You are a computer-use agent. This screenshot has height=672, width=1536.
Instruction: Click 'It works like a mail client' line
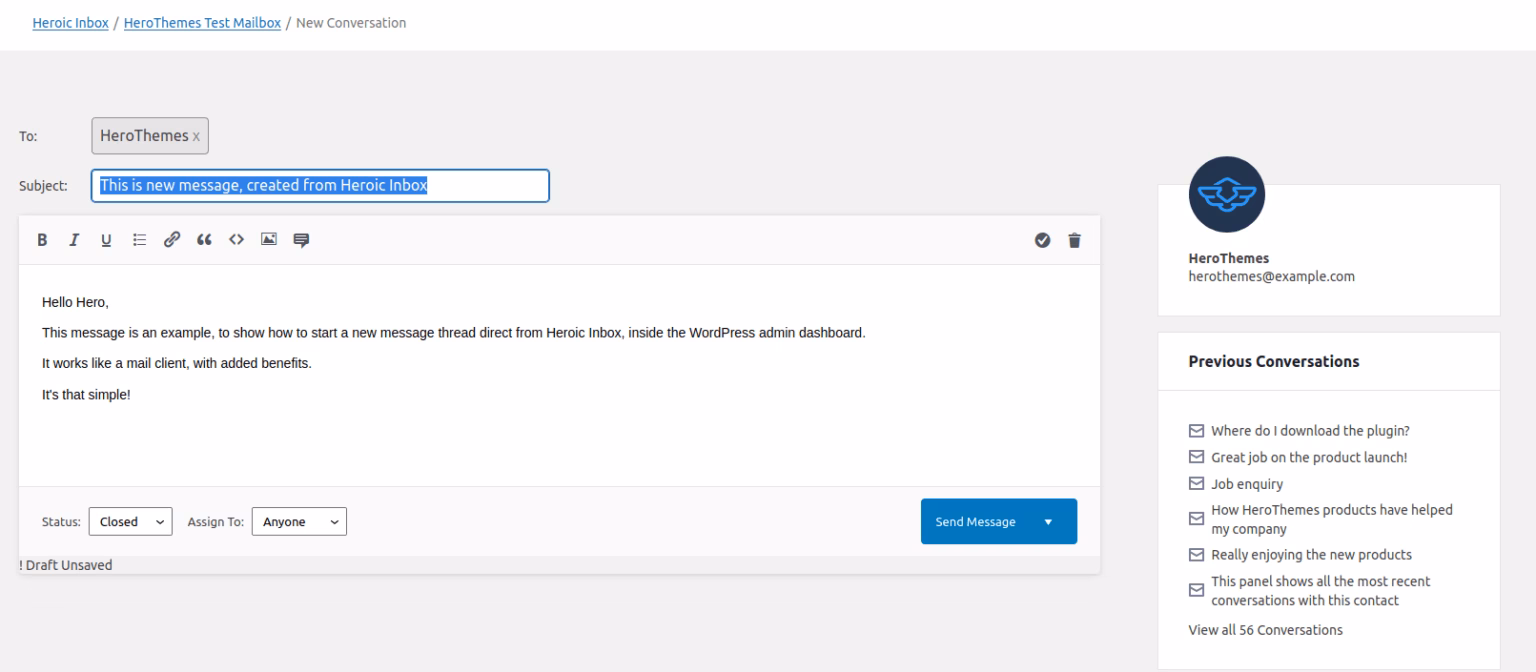click(x=177, y=364)
